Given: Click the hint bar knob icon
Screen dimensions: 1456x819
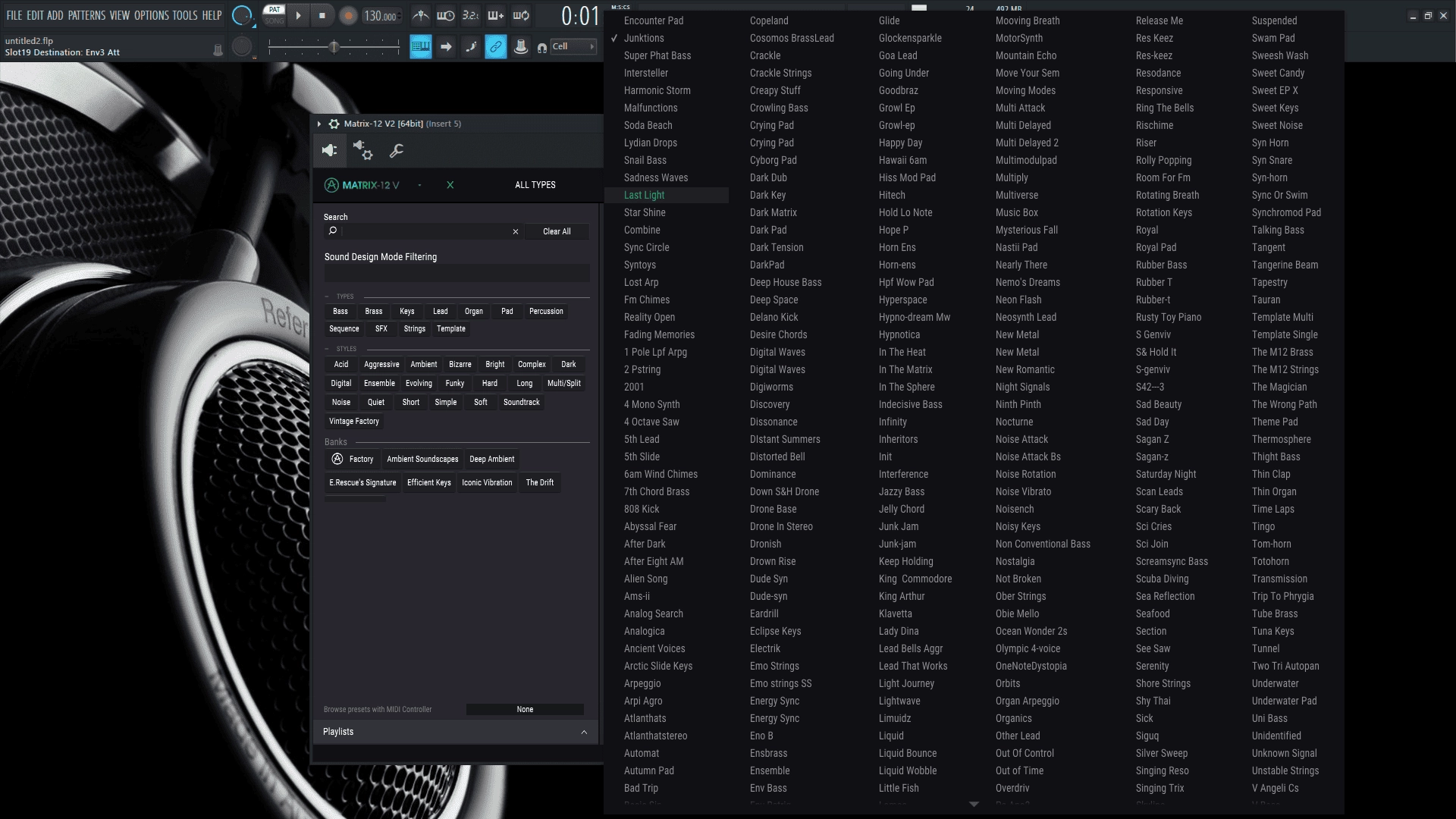Looking at the screenshot, I should click(218, 50).
